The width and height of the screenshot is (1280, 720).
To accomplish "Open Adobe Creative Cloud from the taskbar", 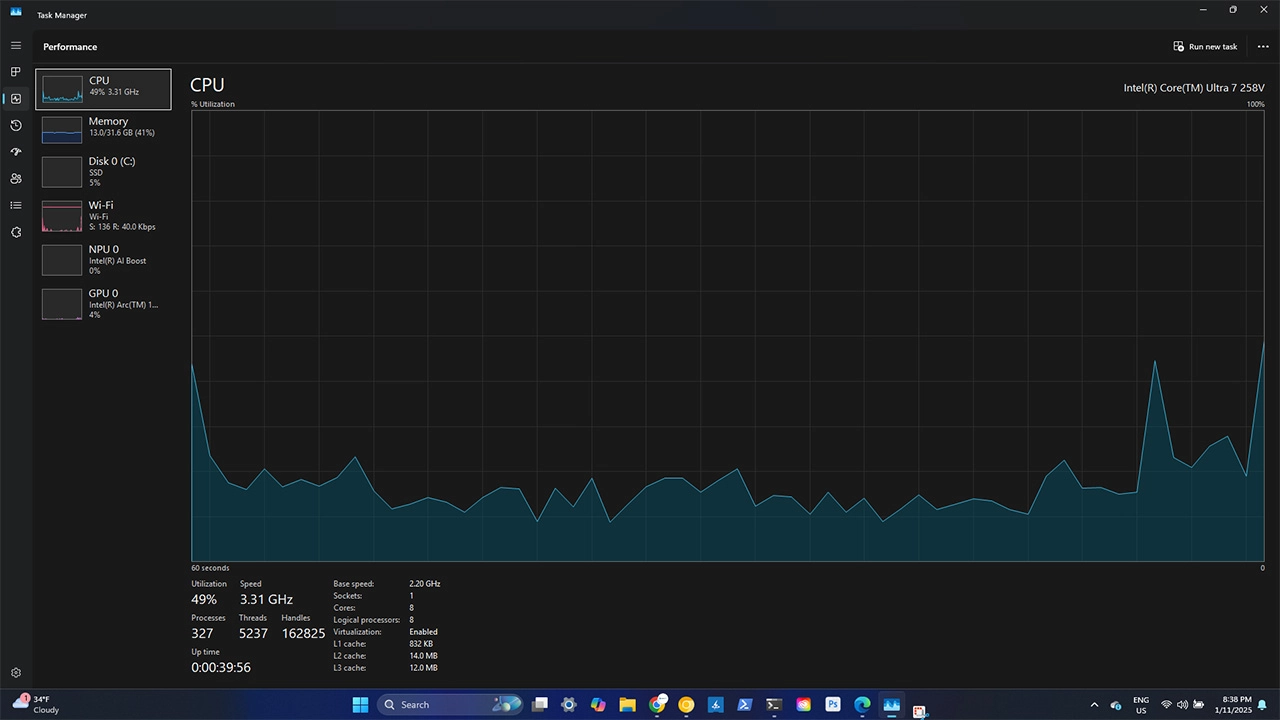I will coord(803,705).
